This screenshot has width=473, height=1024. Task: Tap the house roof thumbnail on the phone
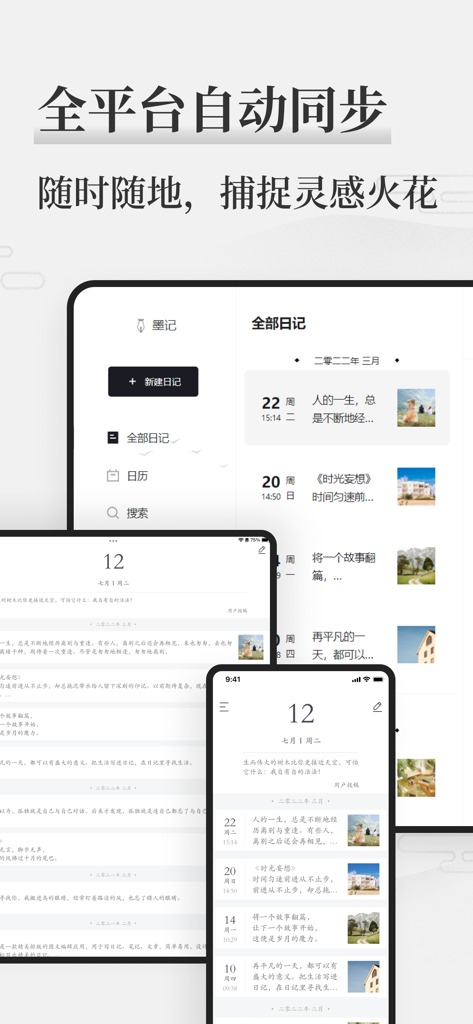click(364, 976)
